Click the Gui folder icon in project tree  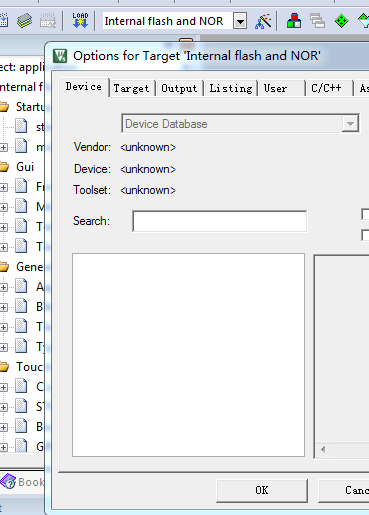(x=4, y=167)
